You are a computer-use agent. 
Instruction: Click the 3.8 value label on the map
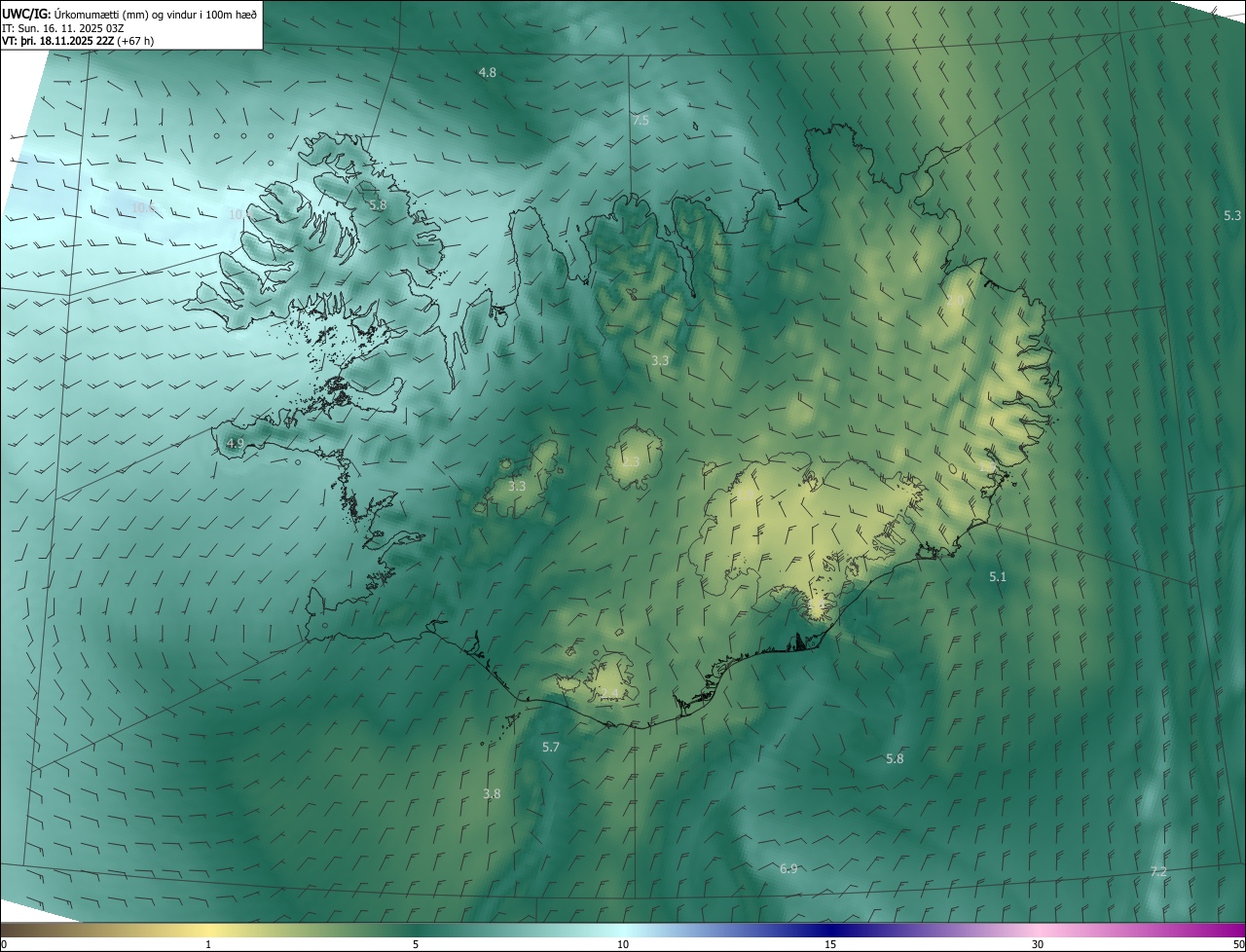493,794
